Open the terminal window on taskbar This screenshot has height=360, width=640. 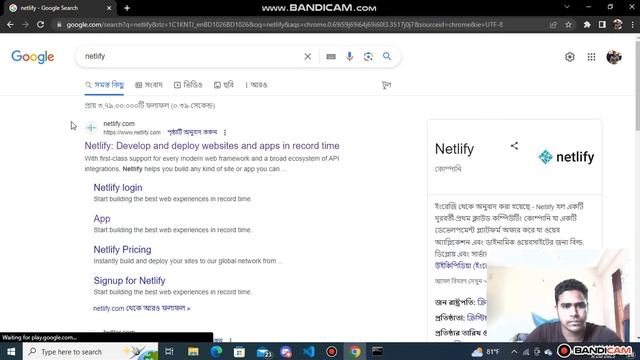pyautogui.click(x=378, y=351)
